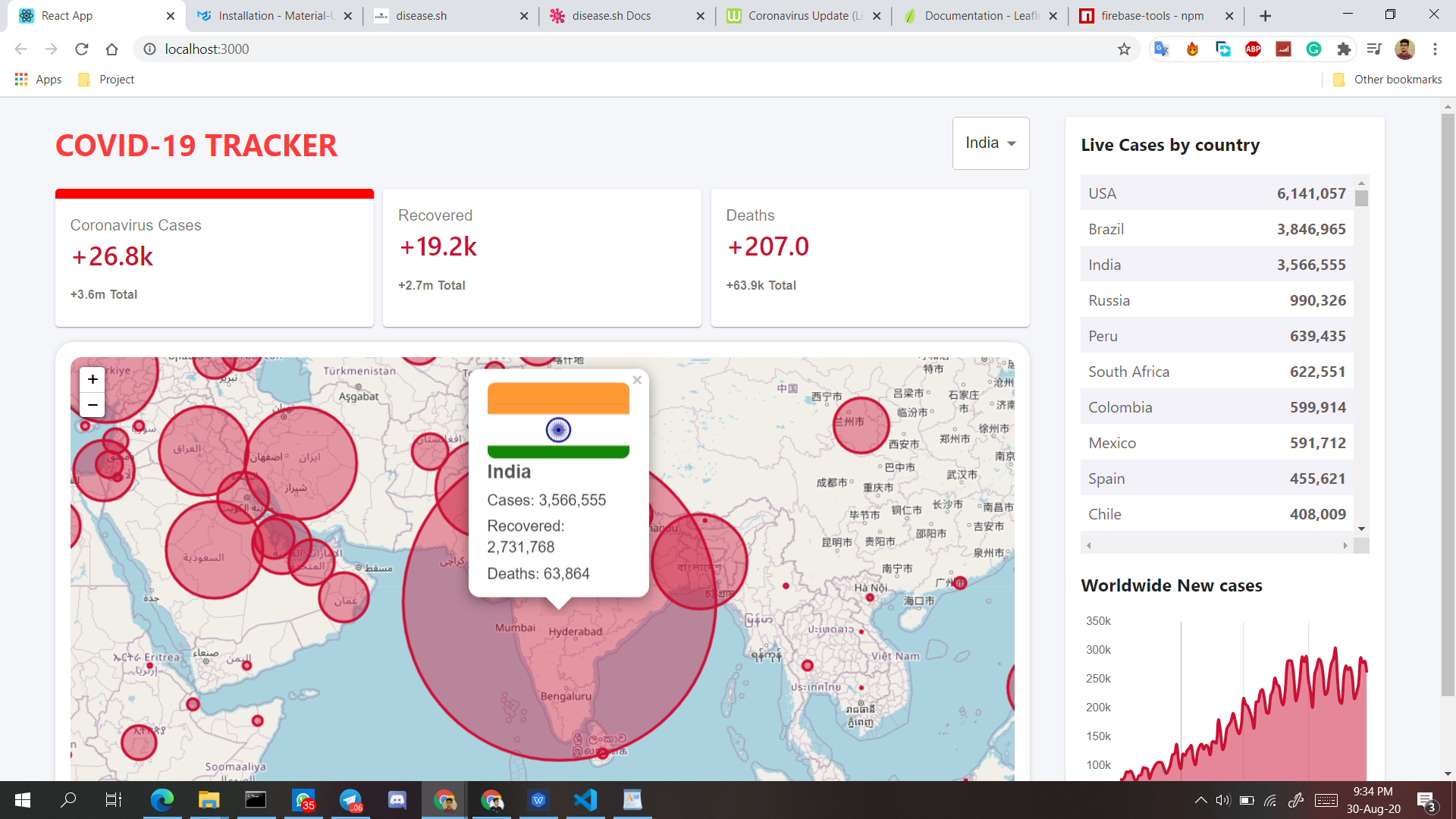Go to the browser home page

(x=112, y=49)
